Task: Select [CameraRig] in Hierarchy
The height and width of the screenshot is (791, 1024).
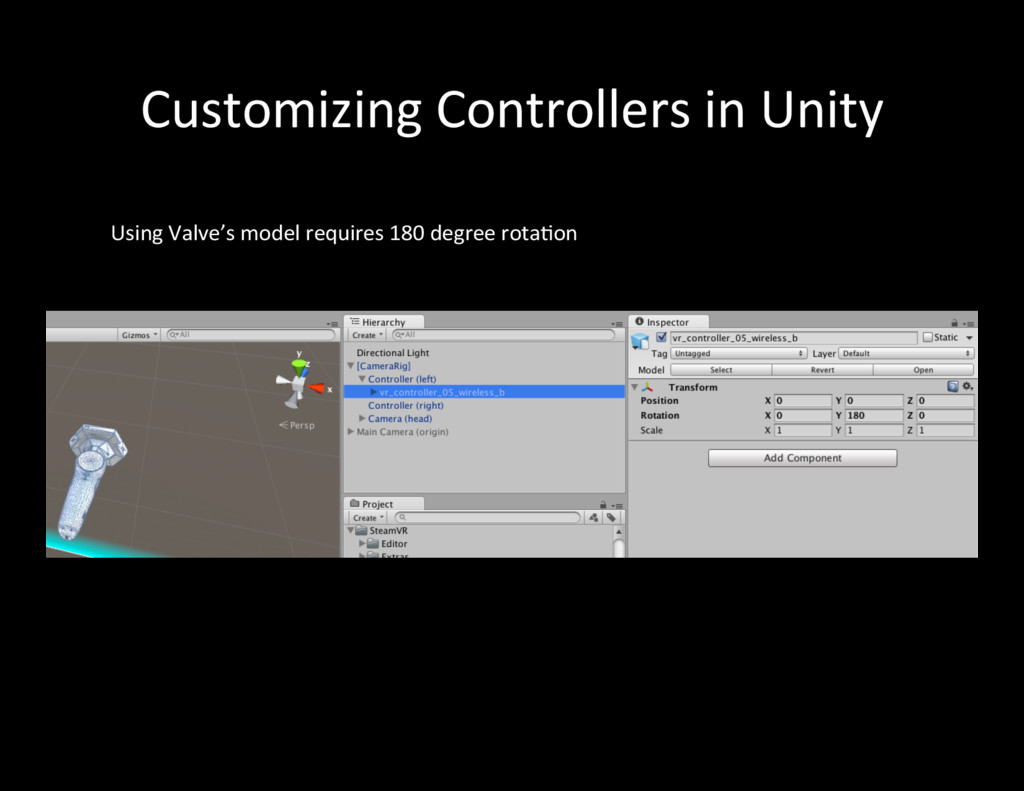Action: pyautogui.click(x=383, y=366)
